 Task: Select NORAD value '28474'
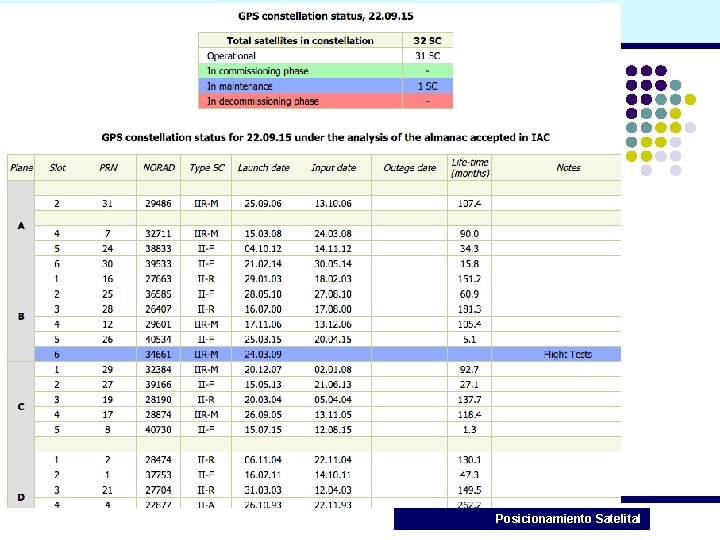[158, 460]
